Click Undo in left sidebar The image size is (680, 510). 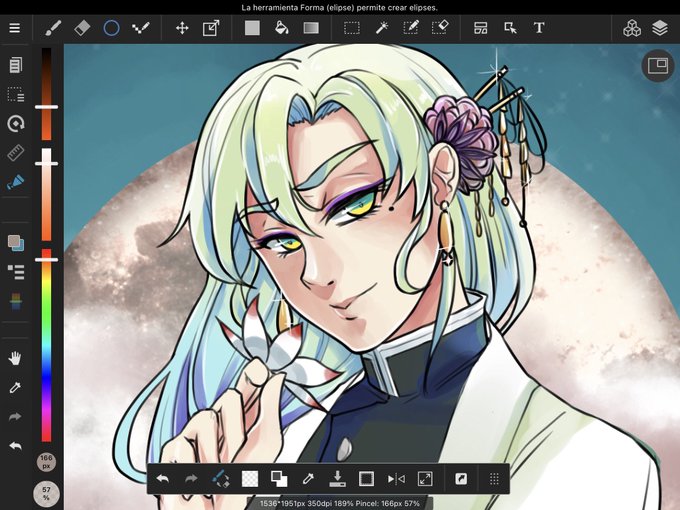pyautogui.click(x=16, y=446)
